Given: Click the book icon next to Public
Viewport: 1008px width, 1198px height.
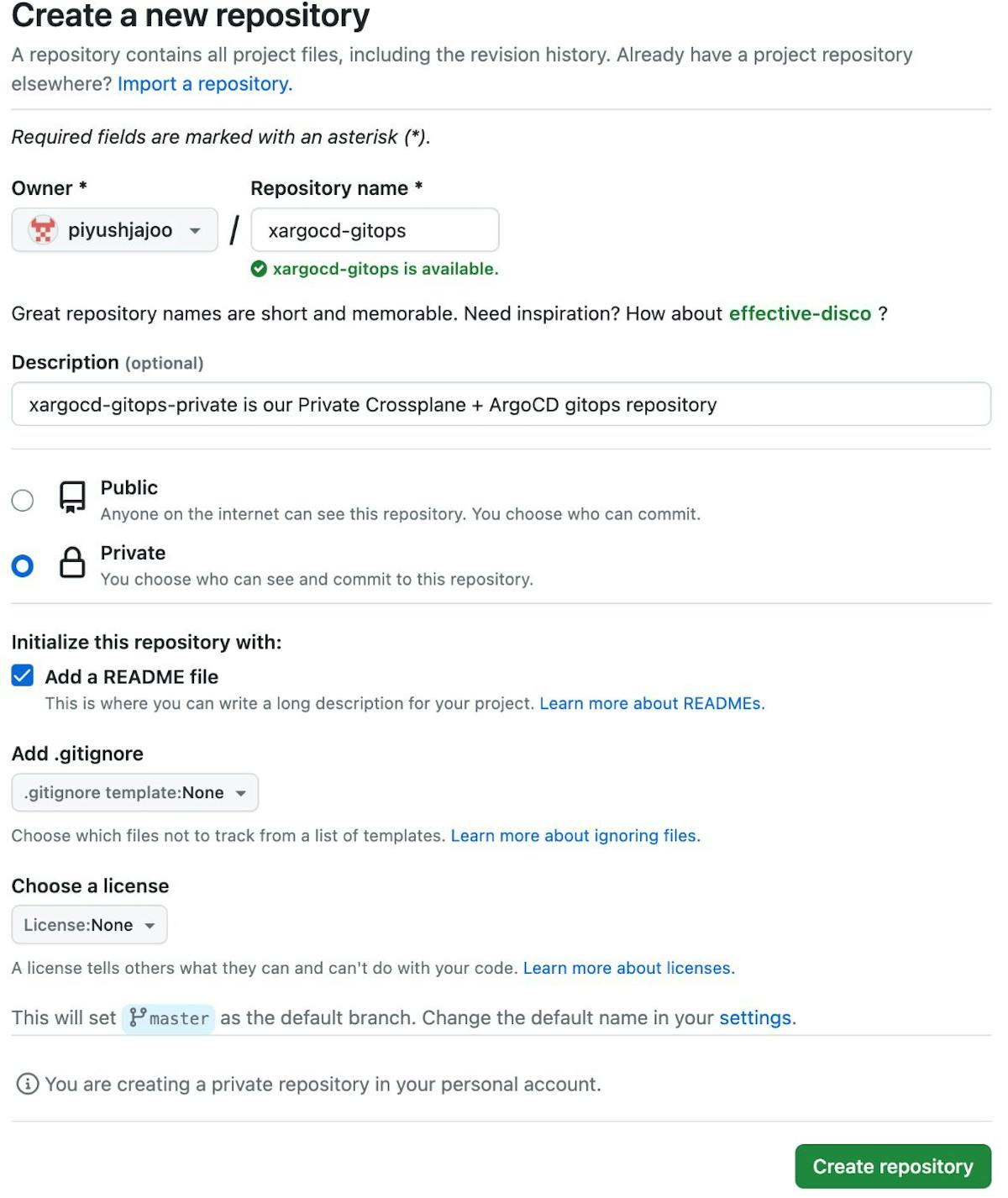Looking at the screenshot, I should (72, 499).
